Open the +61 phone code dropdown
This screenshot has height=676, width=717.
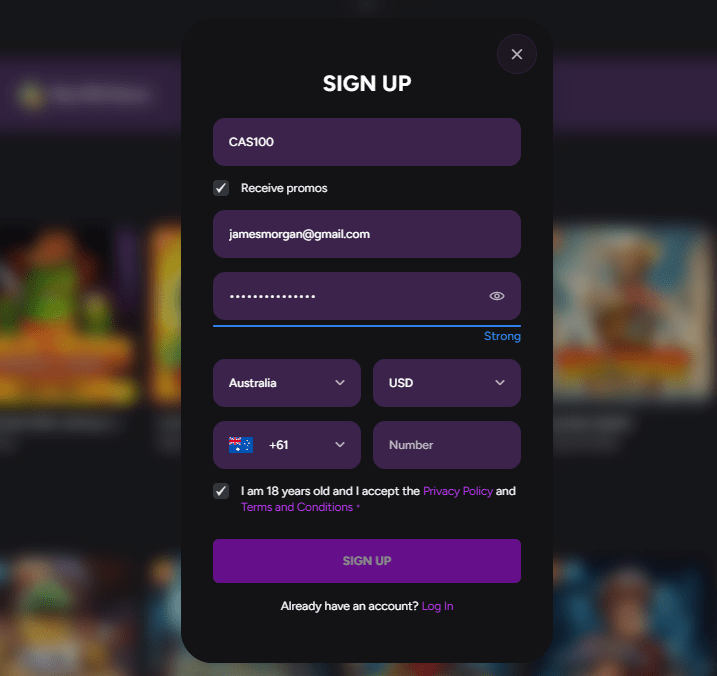[x=287, y=445]
